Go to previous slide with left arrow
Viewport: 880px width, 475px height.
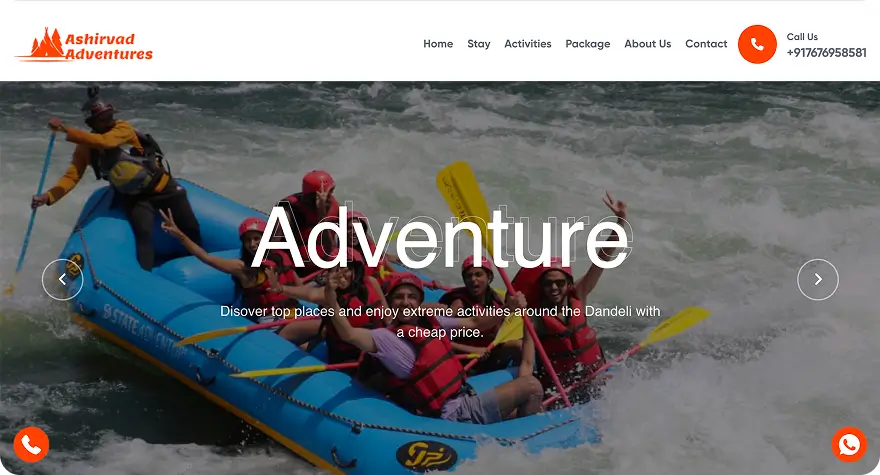pyautogui.click(x=62, y=280)
